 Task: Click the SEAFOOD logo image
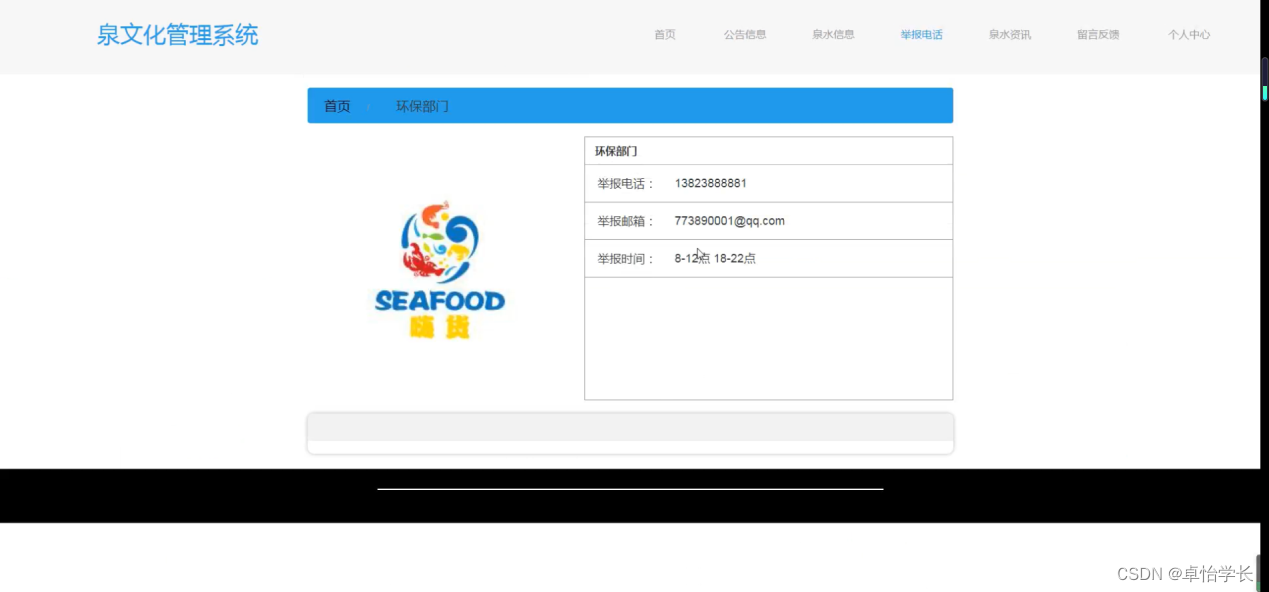click(x=440, y=269)
